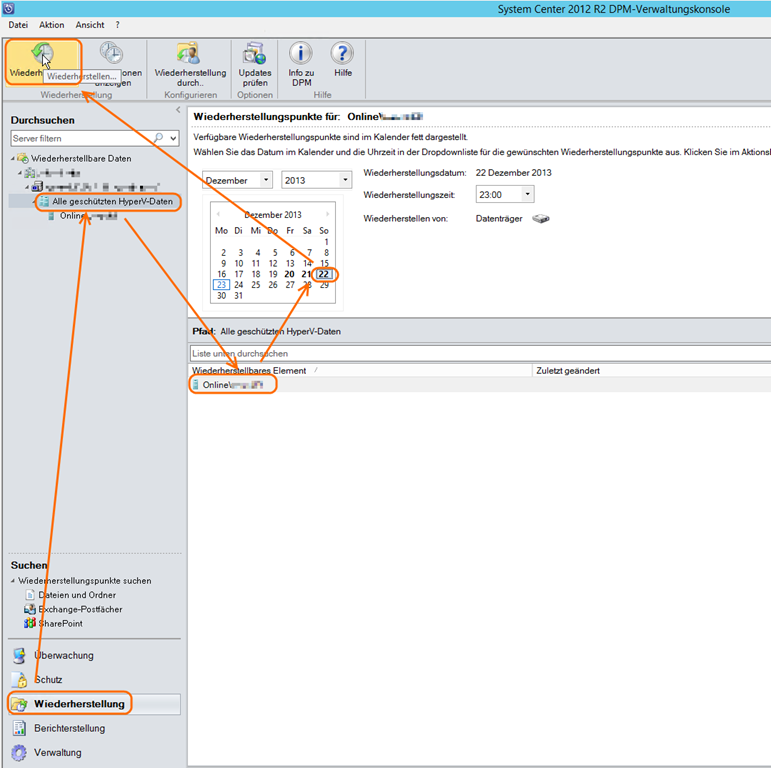Open the Berichterstellung workspace

(69, 728)
